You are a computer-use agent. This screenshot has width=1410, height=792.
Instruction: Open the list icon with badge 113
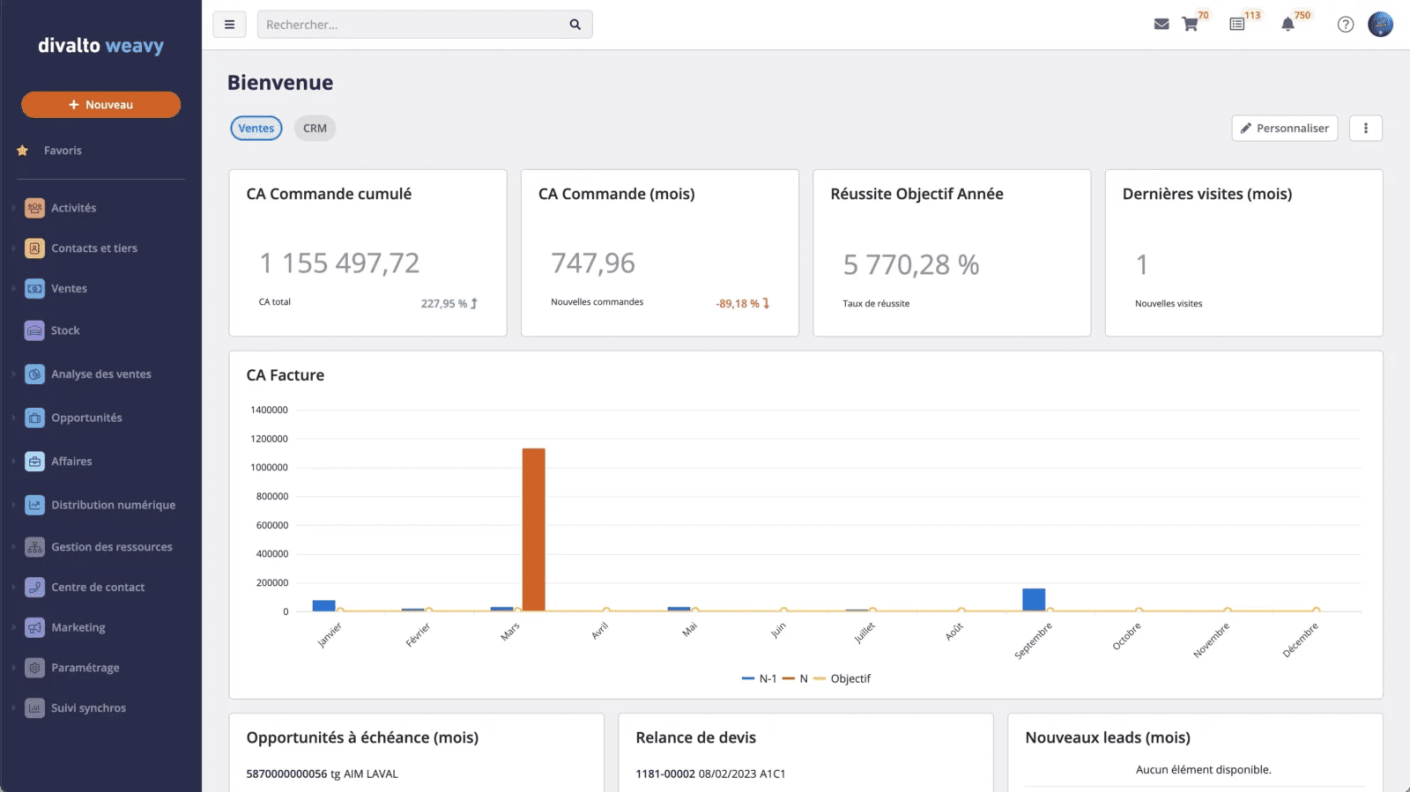1237,24
